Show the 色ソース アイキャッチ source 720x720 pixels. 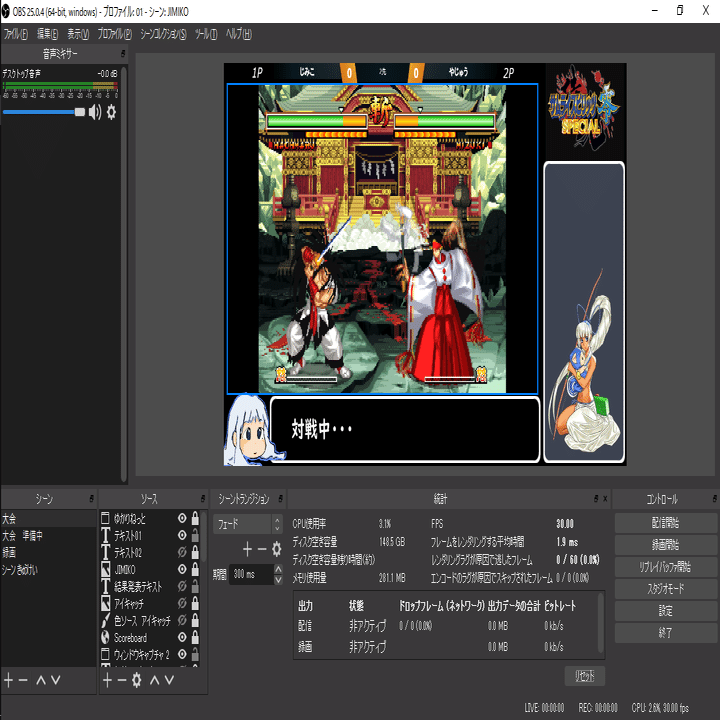point(182,620)
